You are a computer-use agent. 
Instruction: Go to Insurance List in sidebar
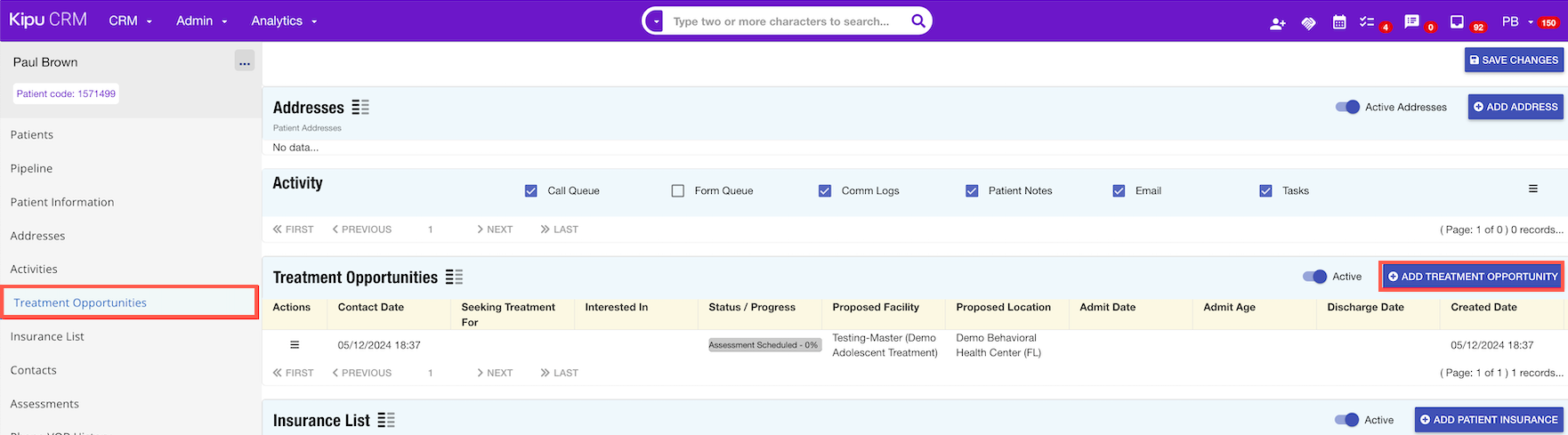point(47,336)
